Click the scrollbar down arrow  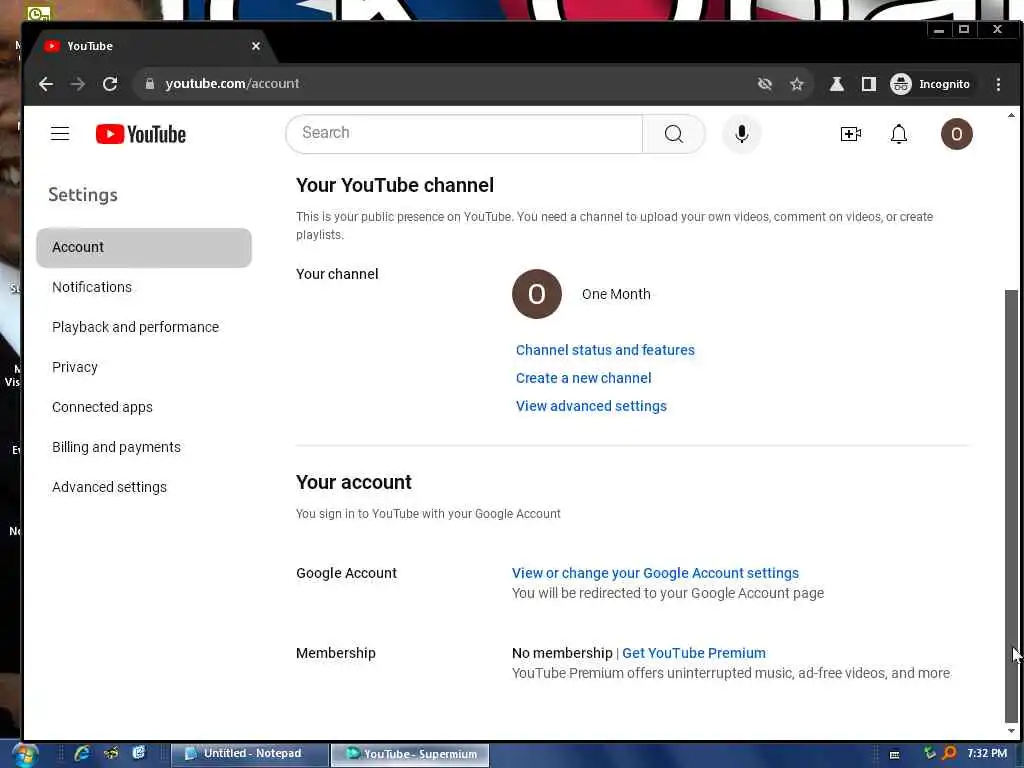(x=1011, y=731)
